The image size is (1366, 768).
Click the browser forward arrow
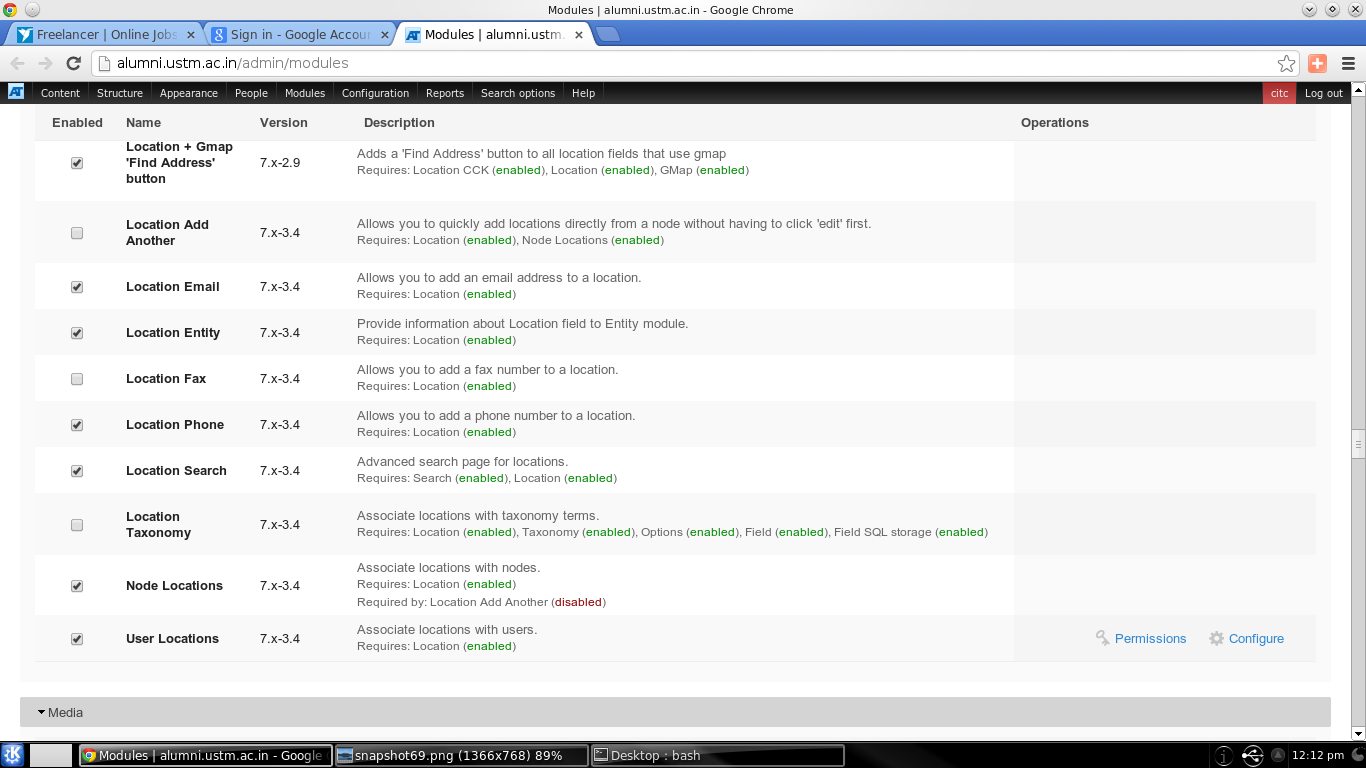click(x=45, y=63)
